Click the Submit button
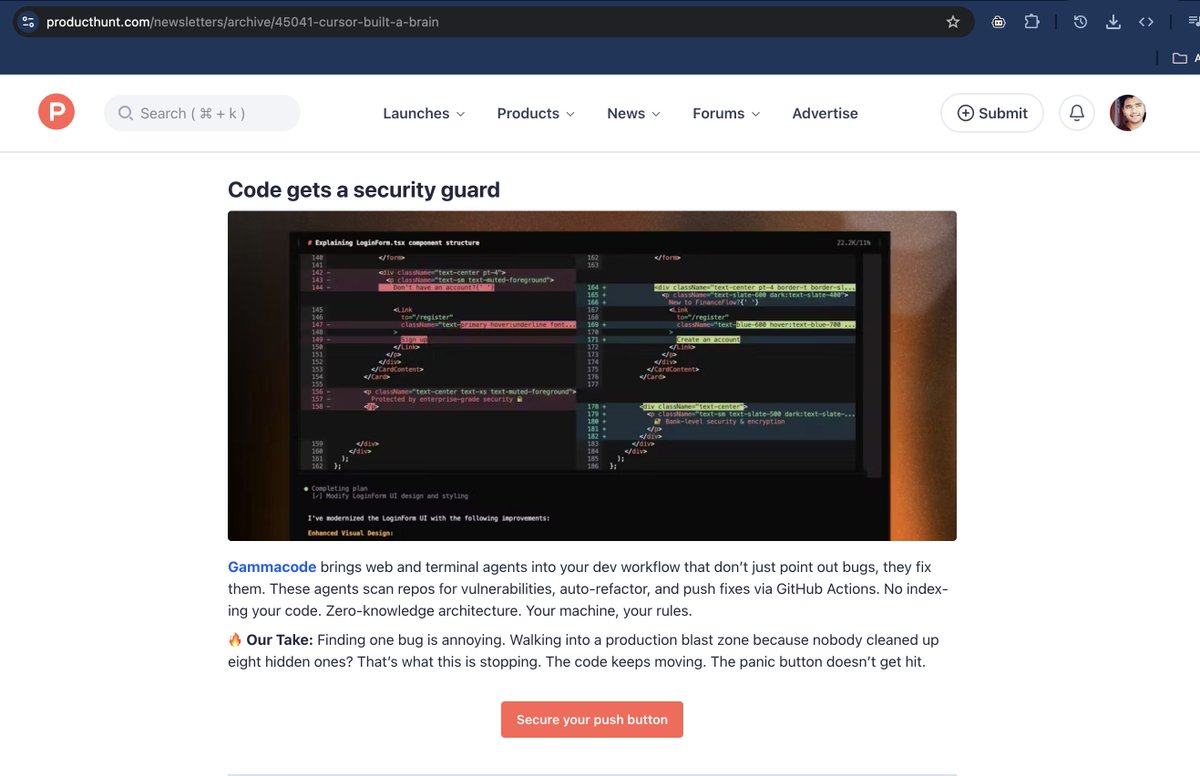 992,113
